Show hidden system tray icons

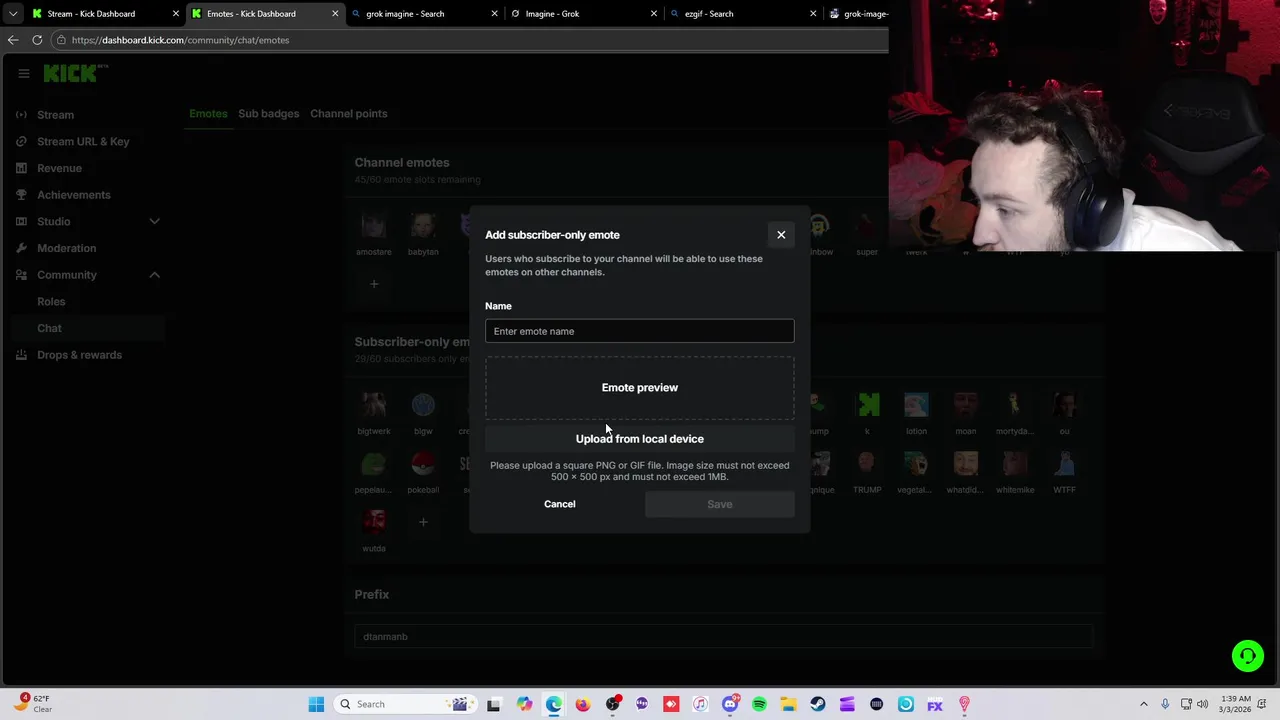pyautogui.click(x=1144, y=704)
